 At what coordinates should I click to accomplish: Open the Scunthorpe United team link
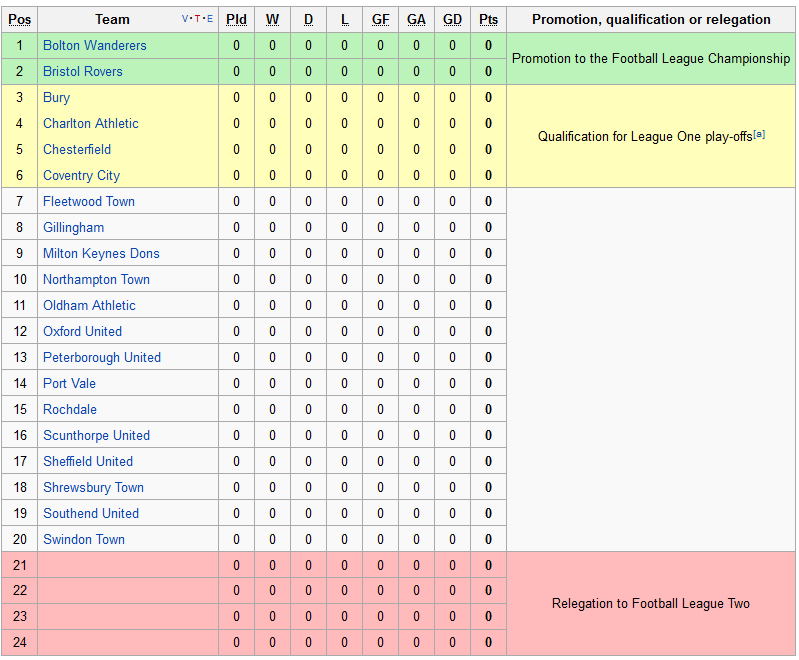tap(96, 435)
